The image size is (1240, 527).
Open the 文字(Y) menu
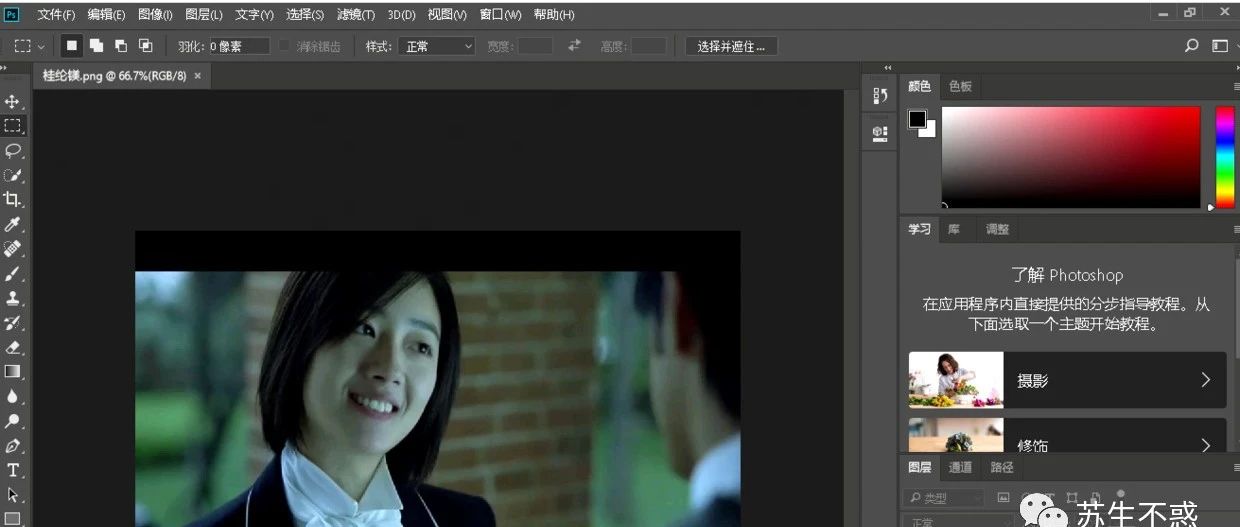[254, 15]
